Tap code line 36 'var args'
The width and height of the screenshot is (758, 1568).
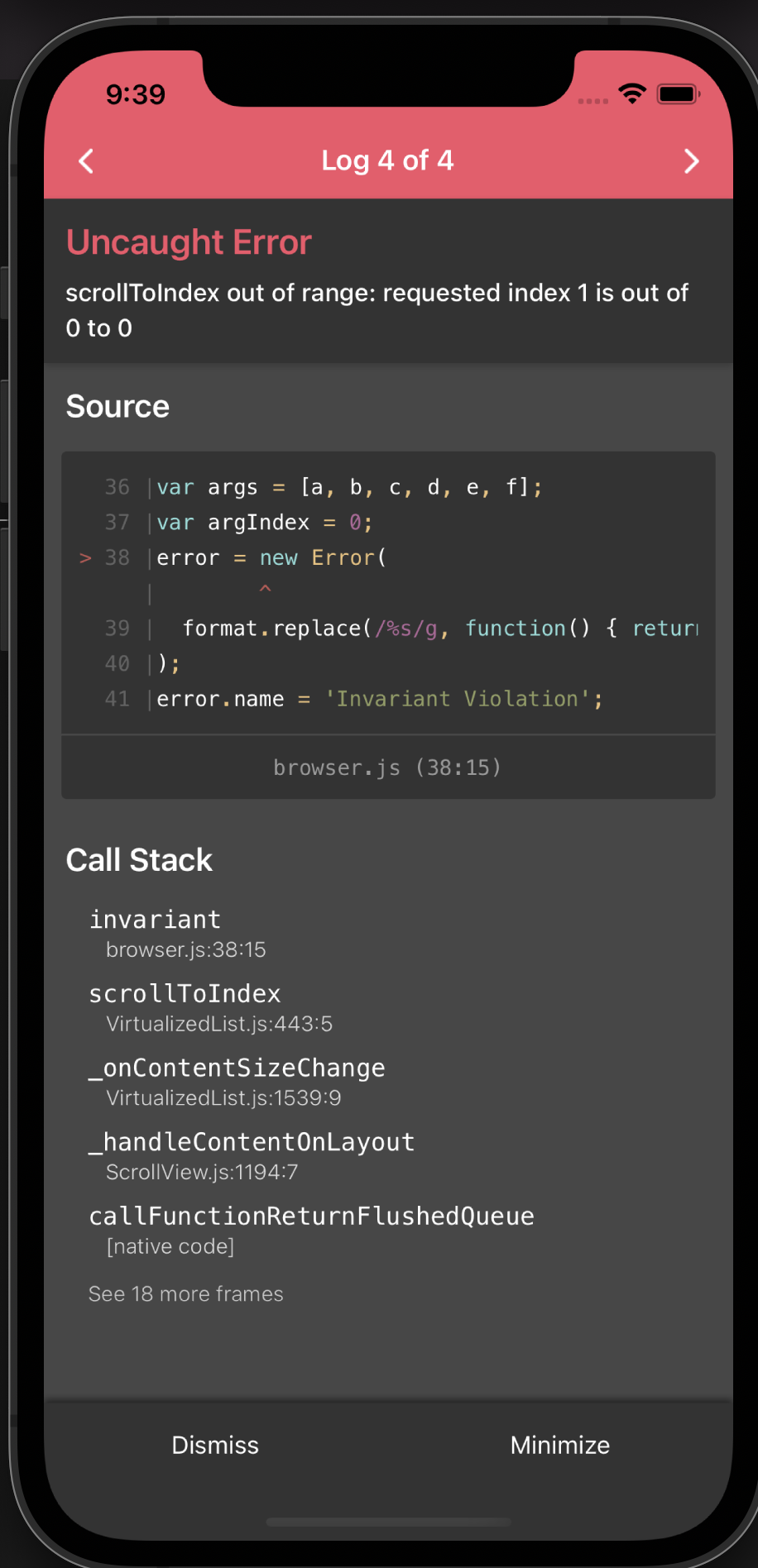348,487
